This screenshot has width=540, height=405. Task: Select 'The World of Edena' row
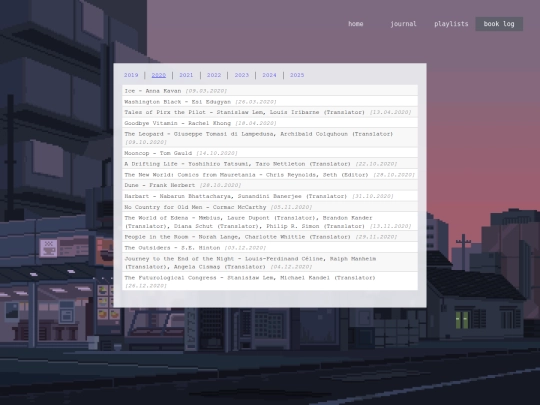(x=270, y=222)
